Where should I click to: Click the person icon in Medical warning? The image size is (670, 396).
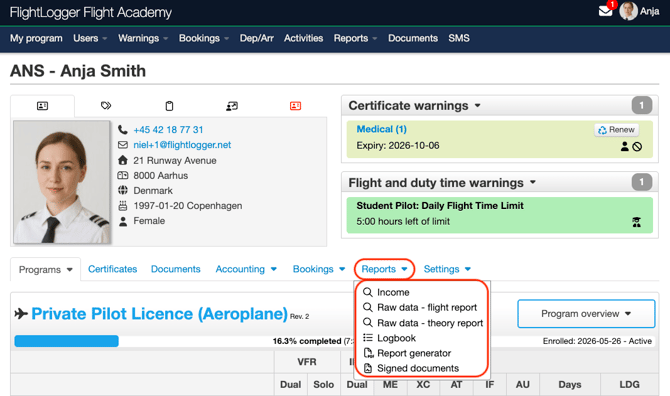point(624,147)
